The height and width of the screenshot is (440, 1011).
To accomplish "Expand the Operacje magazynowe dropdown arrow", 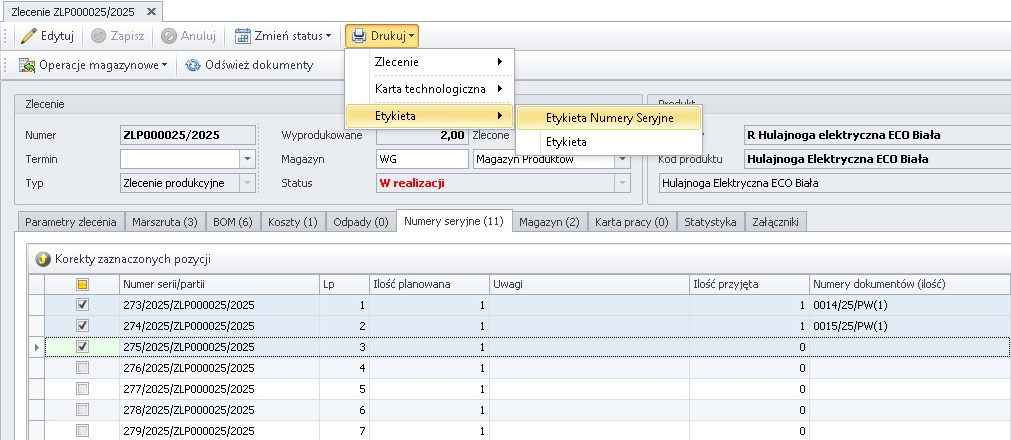I will point(164,65).
